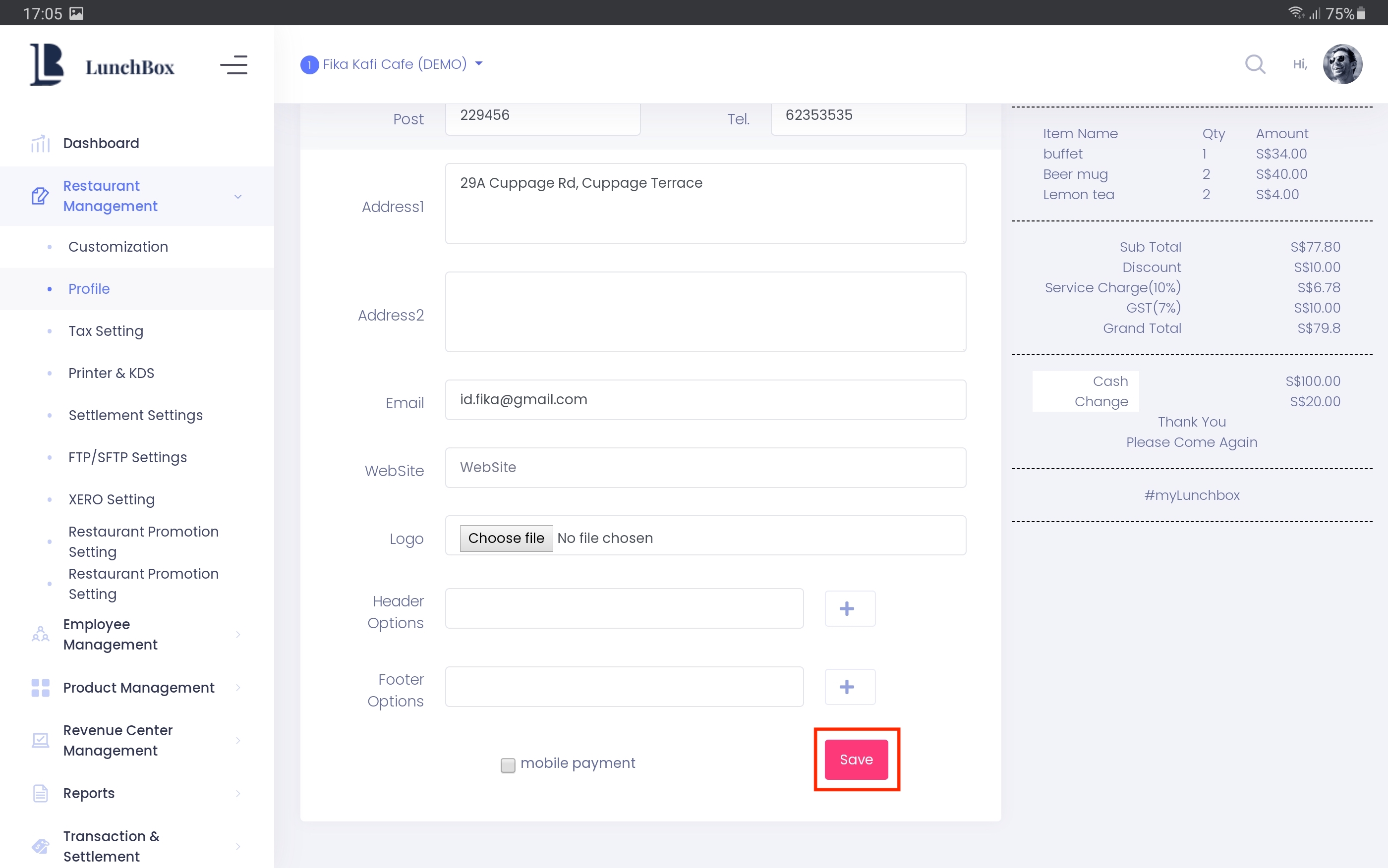The image size is (1388, 868).
Task: Click the hamburger menu icon
Action: [233, 65]
